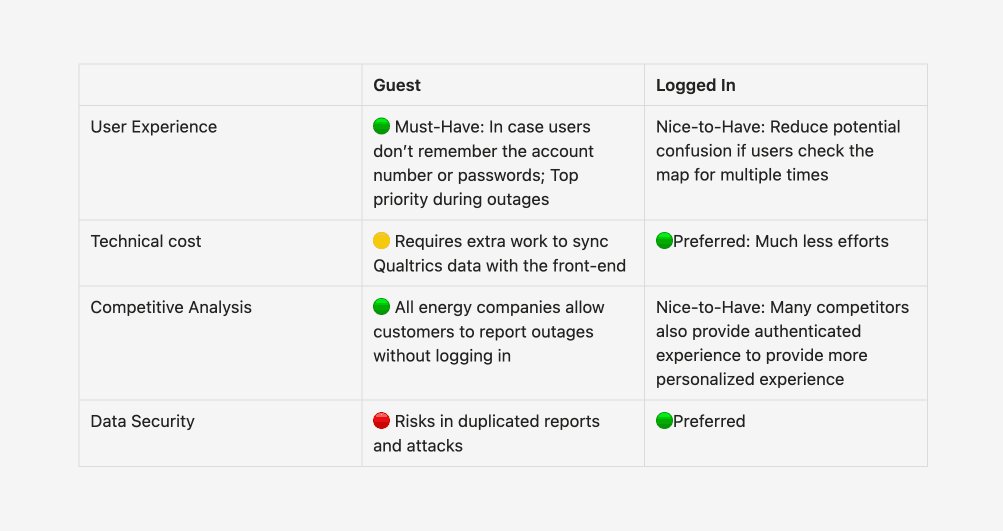Click the Technical cost row label
This screenshot has width=1003, height=531.
coord(145,241)
